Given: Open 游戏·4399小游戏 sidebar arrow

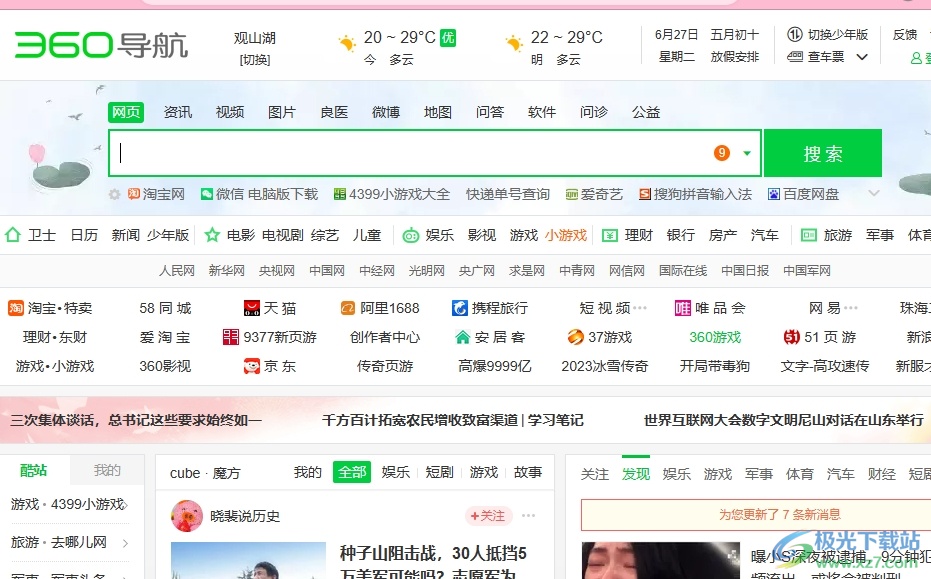Looking at the screenshot, I should pyautogui.click(x=125, y=505).
